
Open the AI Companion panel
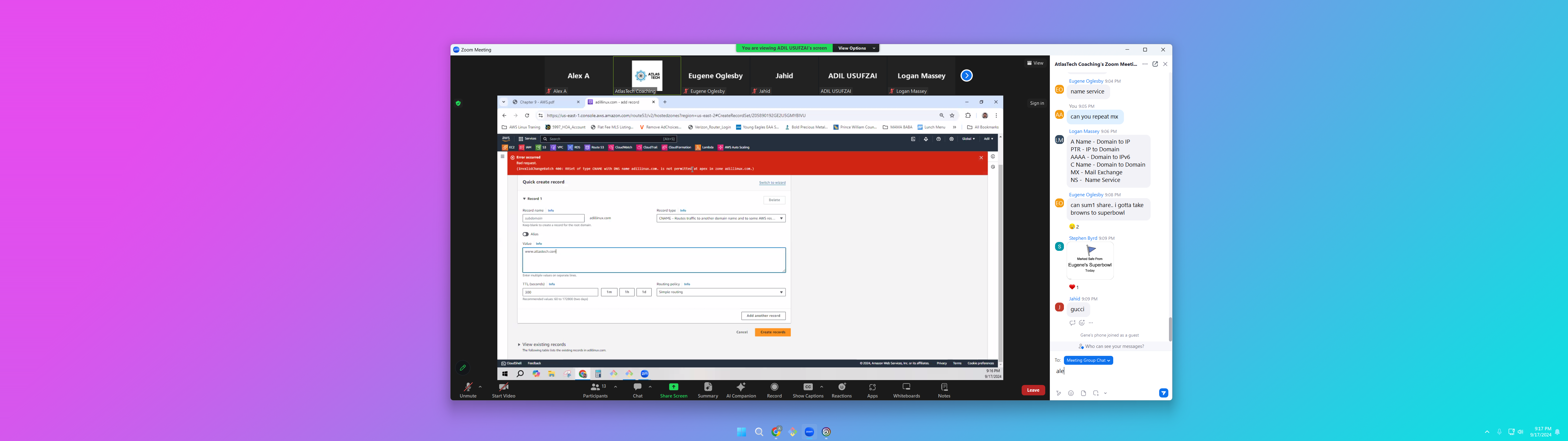click(x=741, y=390)
